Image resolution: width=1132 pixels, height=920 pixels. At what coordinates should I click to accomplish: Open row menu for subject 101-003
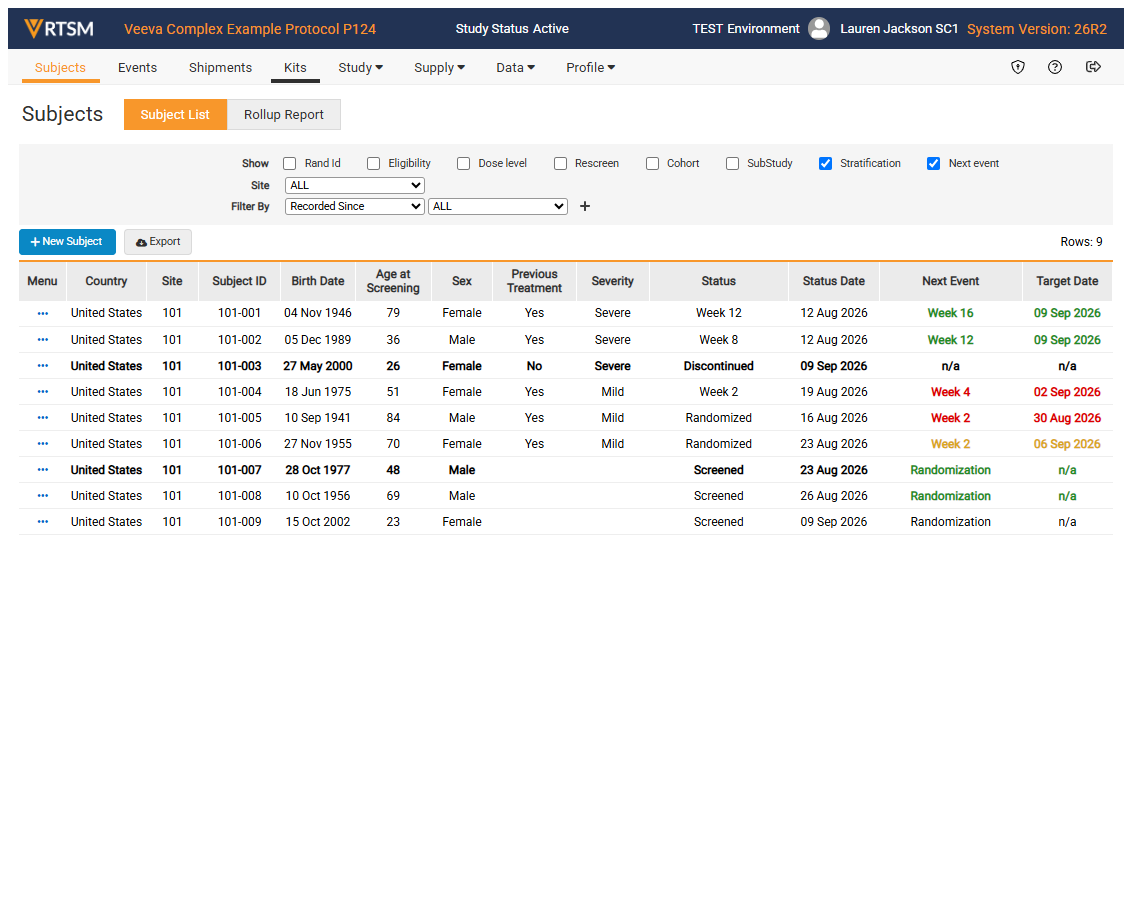pos(43,366)
